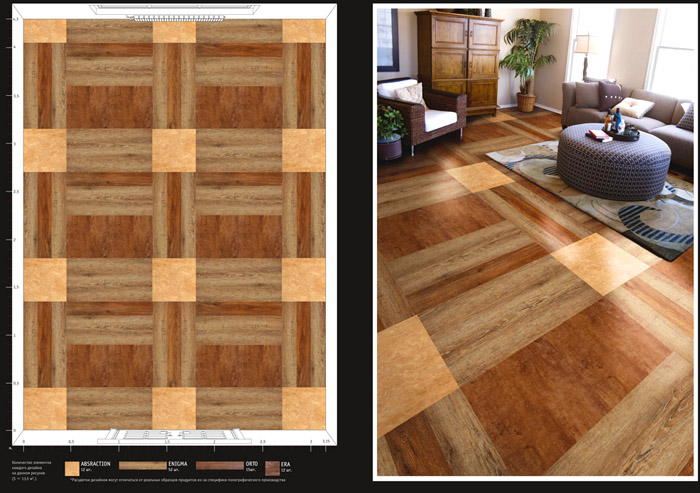
Task: Click the ABSRACTION legend label text
Action: click(96, 463)
